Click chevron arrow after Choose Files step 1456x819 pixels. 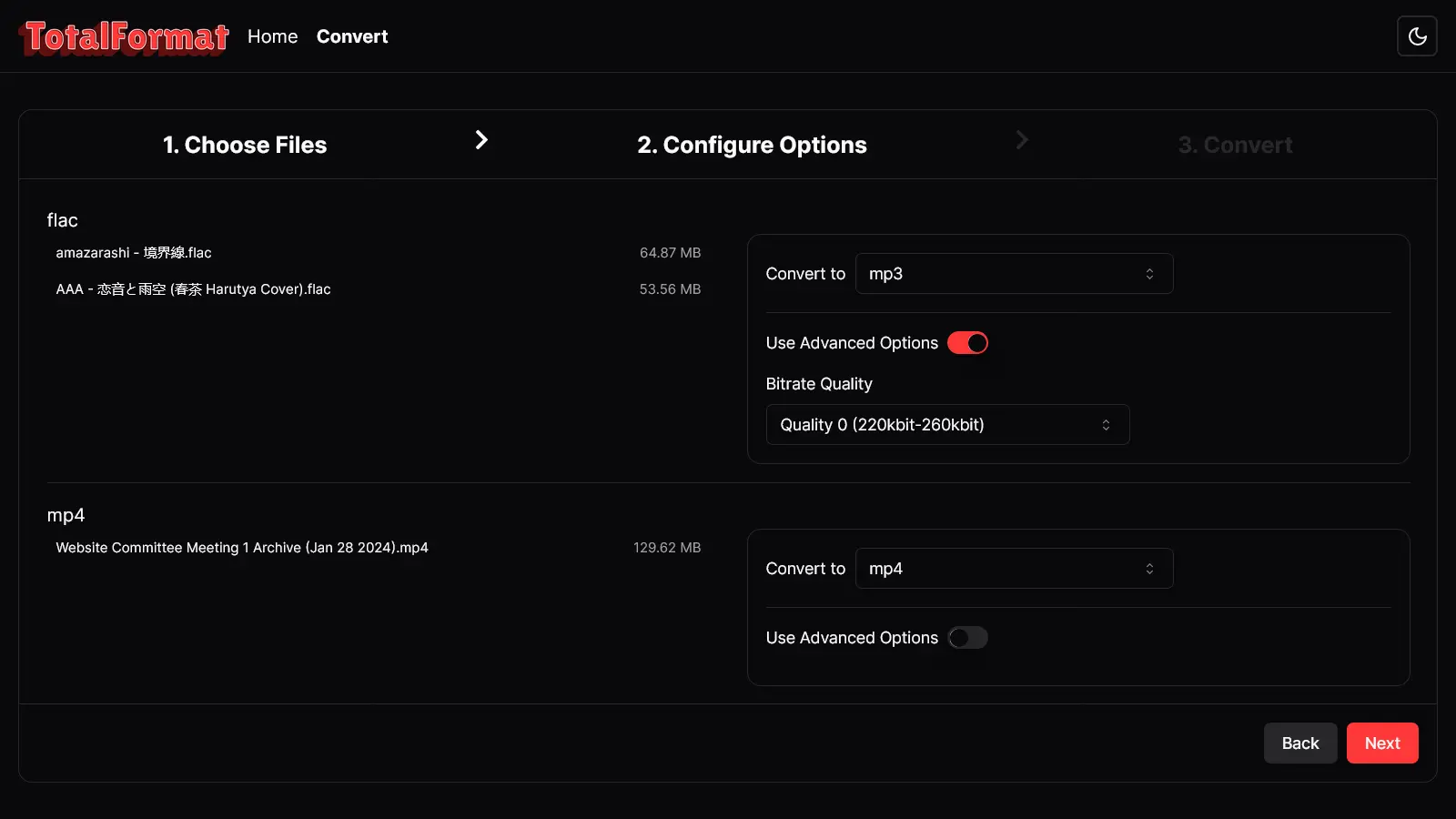pos(481,140)
